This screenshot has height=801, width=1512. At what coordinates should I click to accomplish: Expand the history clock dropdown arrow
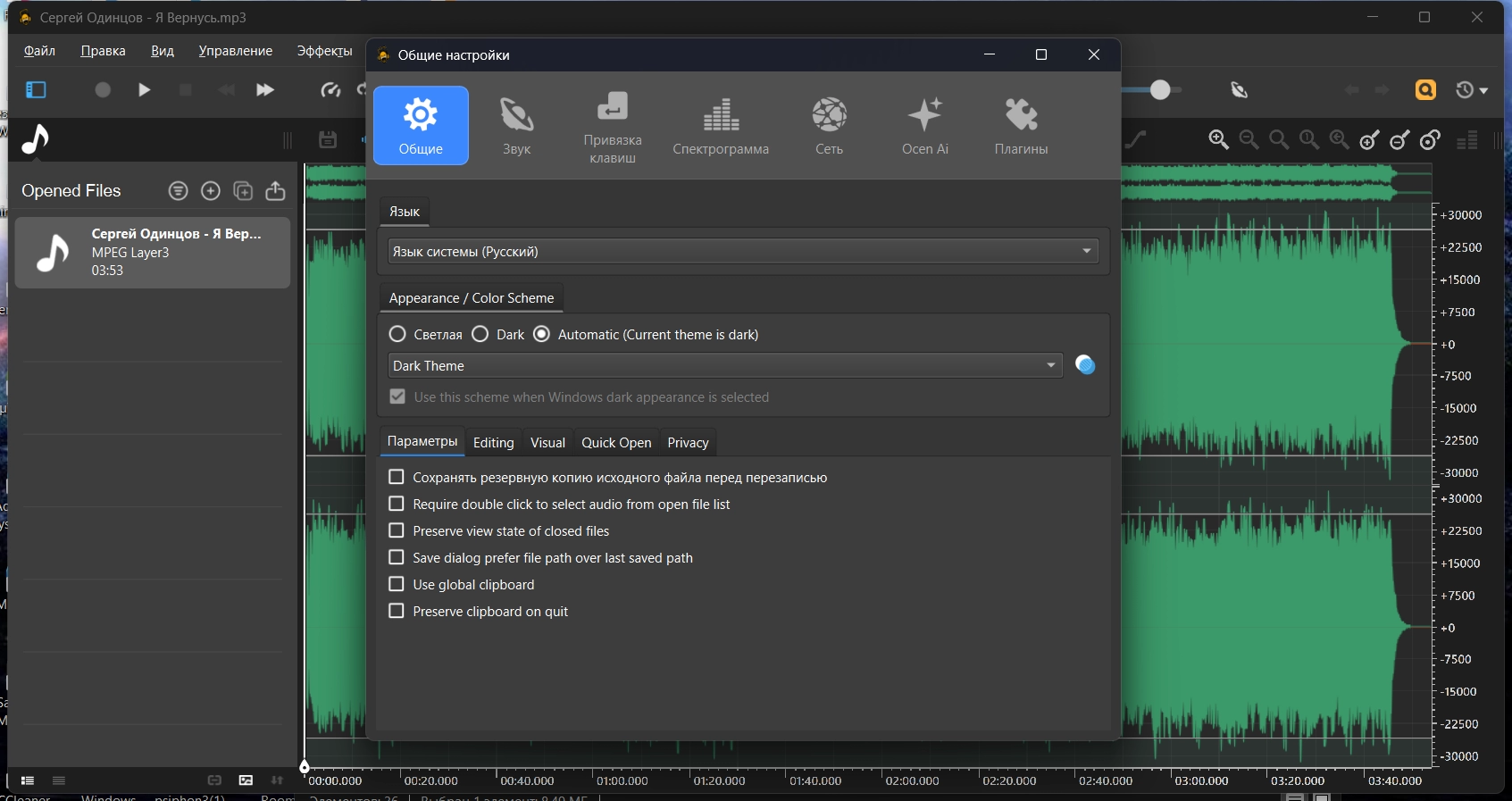(x=1484, y=91)
